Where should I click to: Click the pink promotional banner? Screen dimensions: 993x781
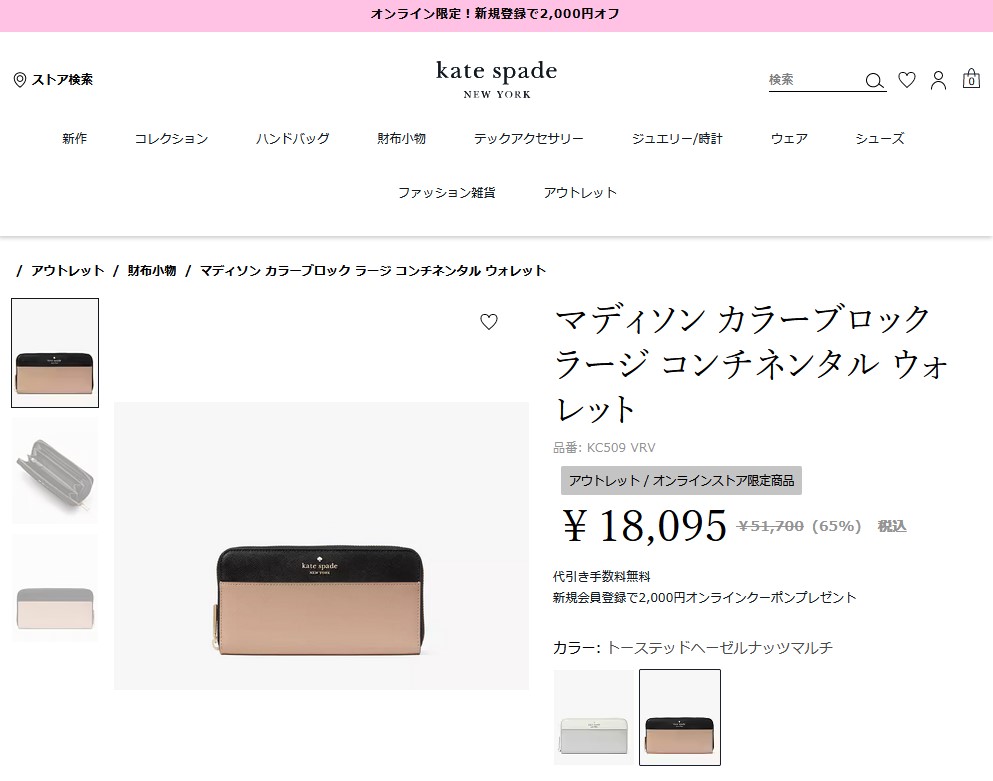(496, 15)
